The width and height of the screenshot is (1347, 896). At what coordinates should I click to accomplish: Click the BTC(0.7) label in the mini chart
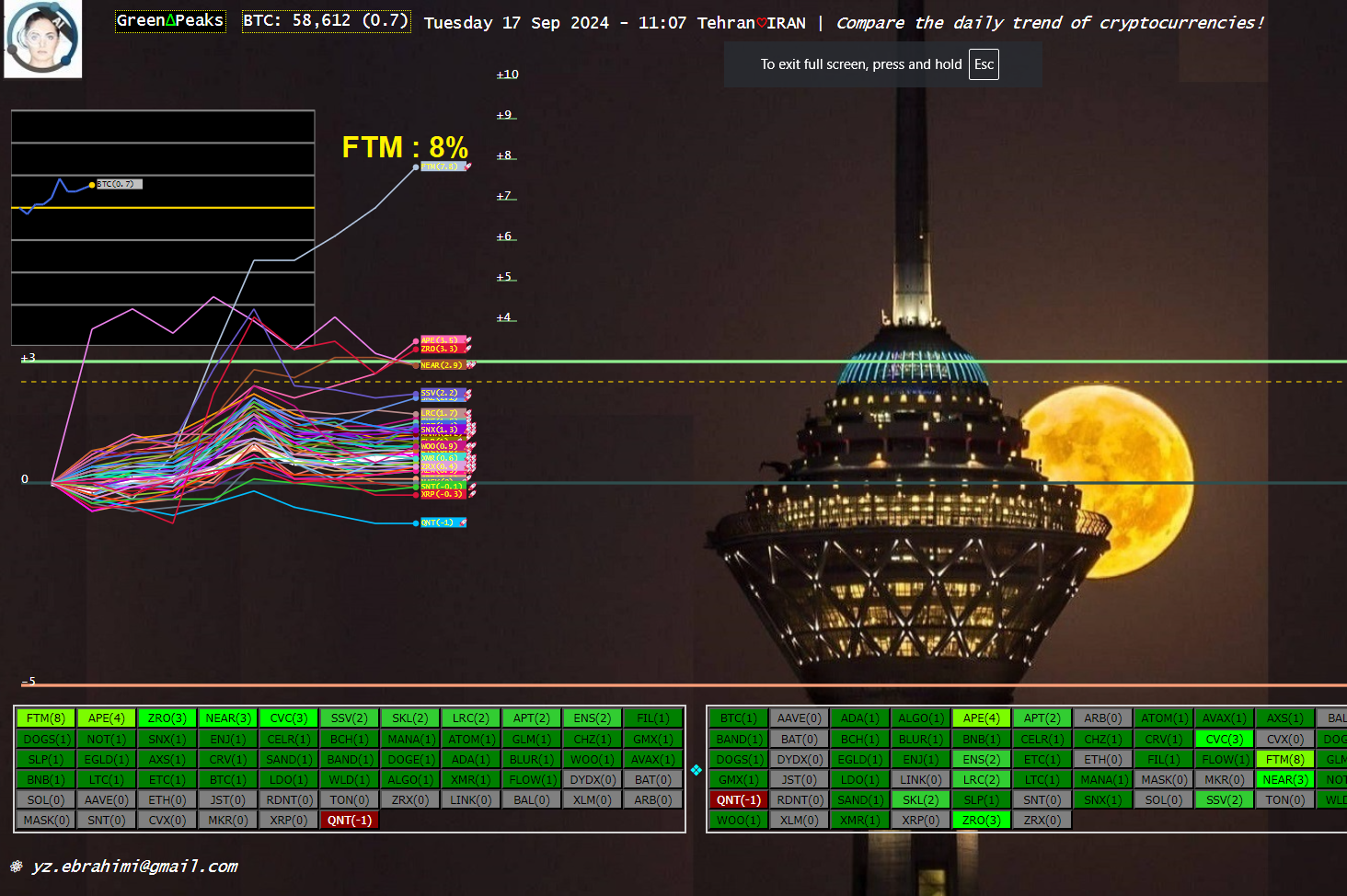coord(120,184)
